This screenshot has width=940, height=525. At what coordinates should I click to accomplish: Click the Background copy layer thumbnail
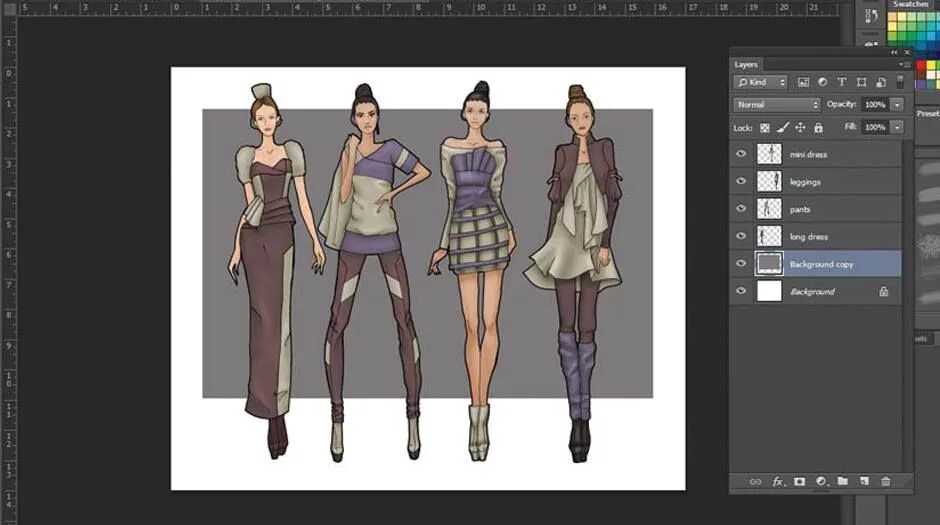click(769, 264)
